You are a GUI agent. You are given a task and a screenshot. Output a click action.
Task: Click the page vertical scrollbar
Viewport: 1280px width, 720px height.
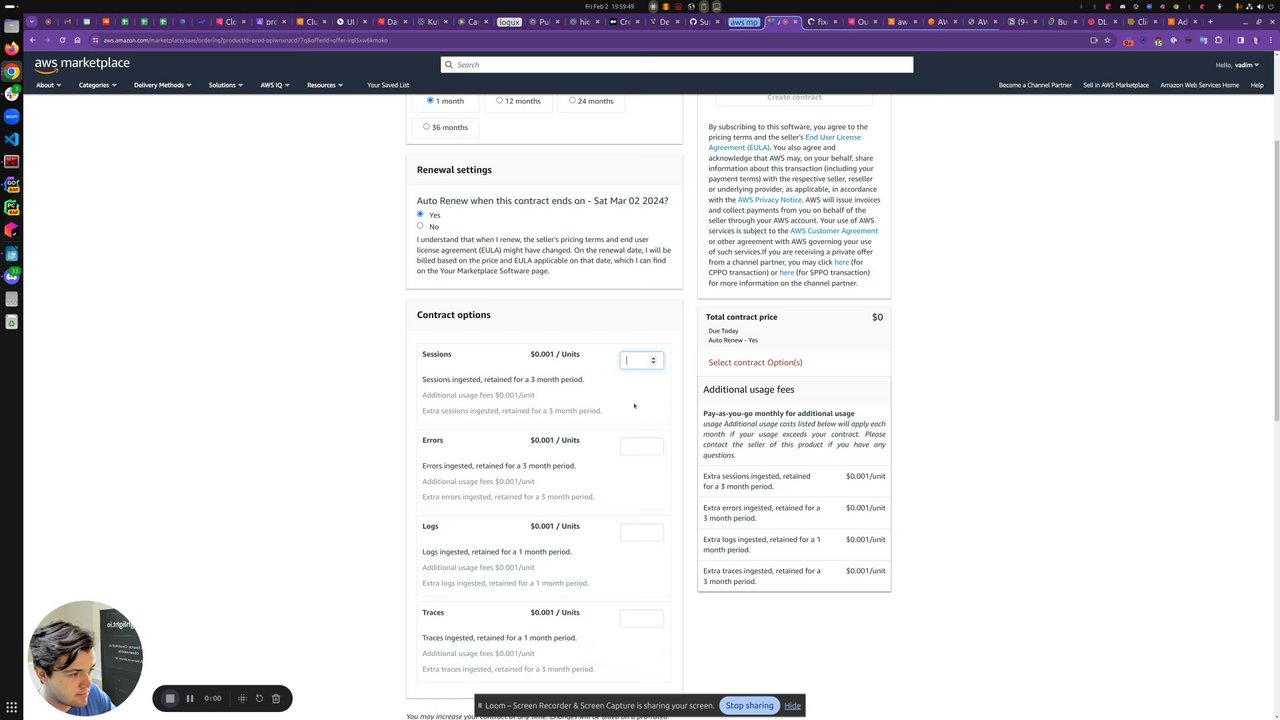[1275, 280]
